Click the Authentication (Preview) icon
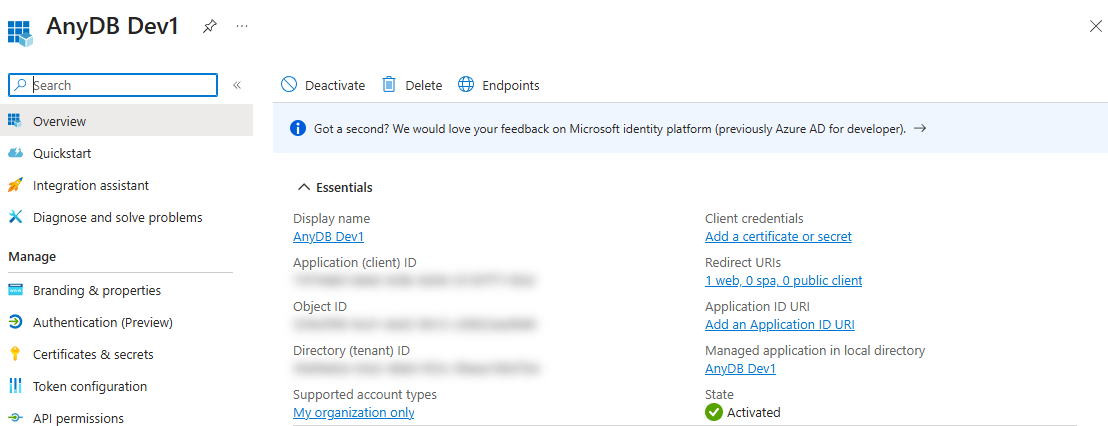 click(16, 322)
